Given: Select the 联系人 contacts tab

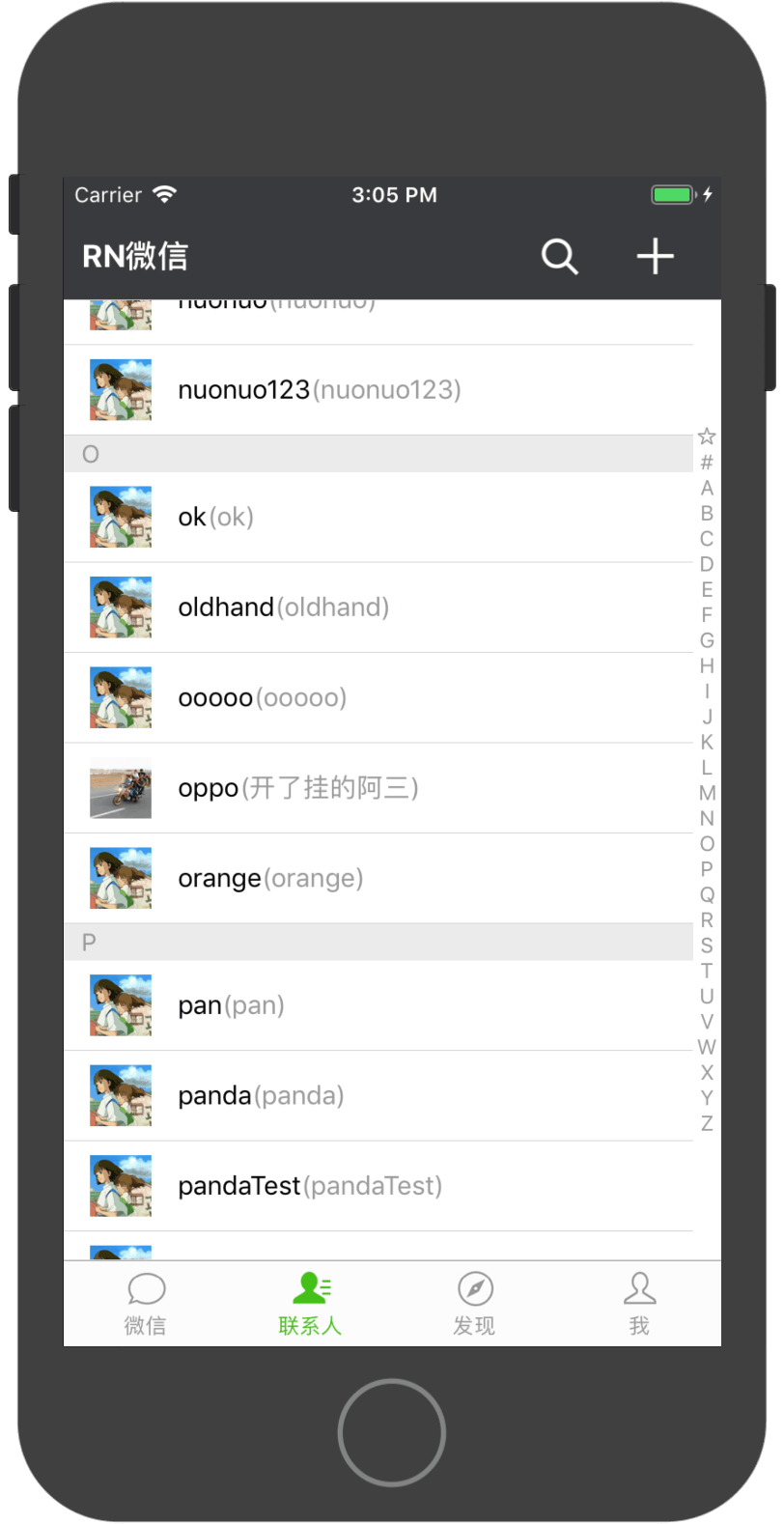Looking at the screenshot, I should (310, 1304).
